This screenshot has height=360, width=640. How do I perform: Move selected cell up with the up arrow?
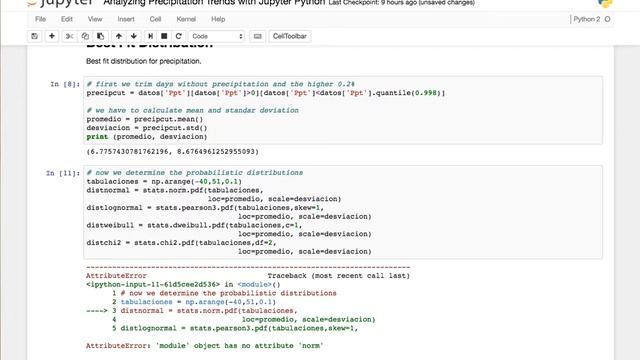(119, 36)
